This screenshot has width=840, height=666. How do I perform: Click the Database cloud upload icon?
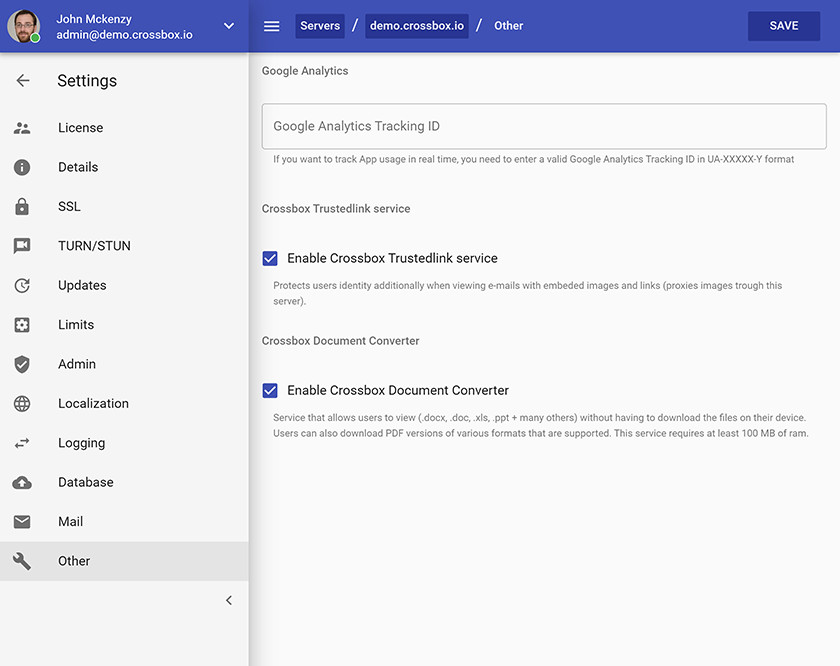click(x=22, y=482)
